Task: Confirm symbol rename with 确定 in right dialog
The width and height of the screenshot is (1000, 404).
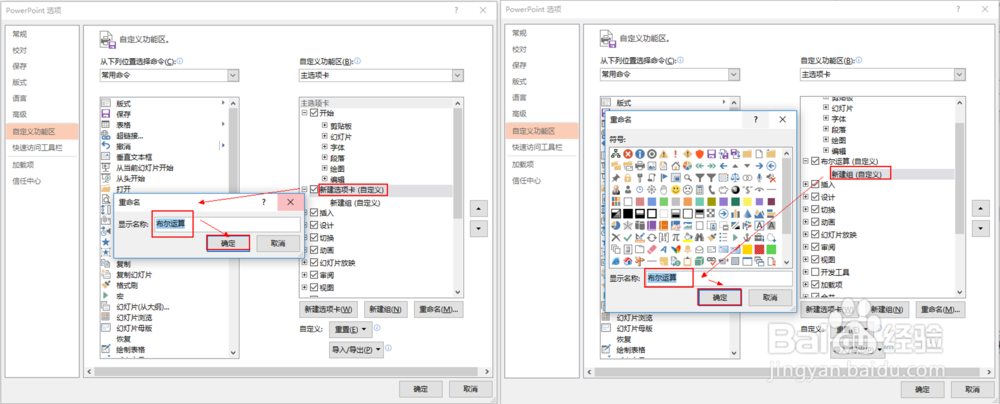Action: pos(719,297)
